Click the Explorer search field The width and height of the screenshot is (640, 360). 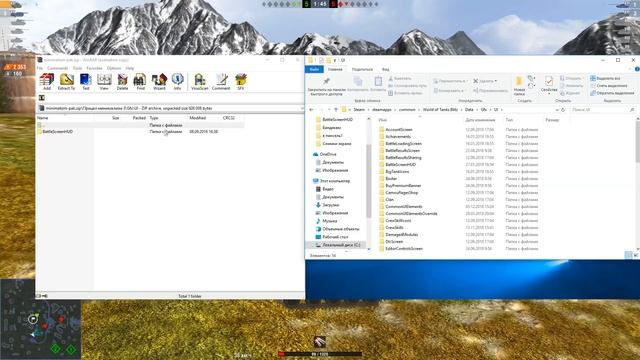(x=602, y=110)
